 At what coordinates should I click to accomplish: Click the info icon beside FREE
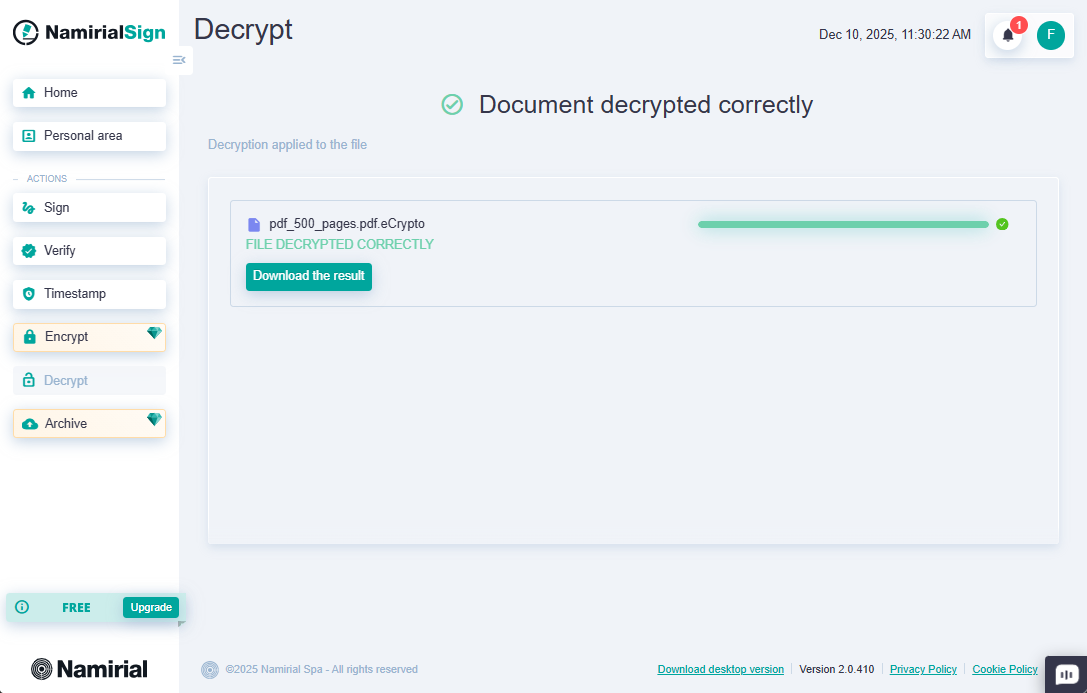pos(22,607)
